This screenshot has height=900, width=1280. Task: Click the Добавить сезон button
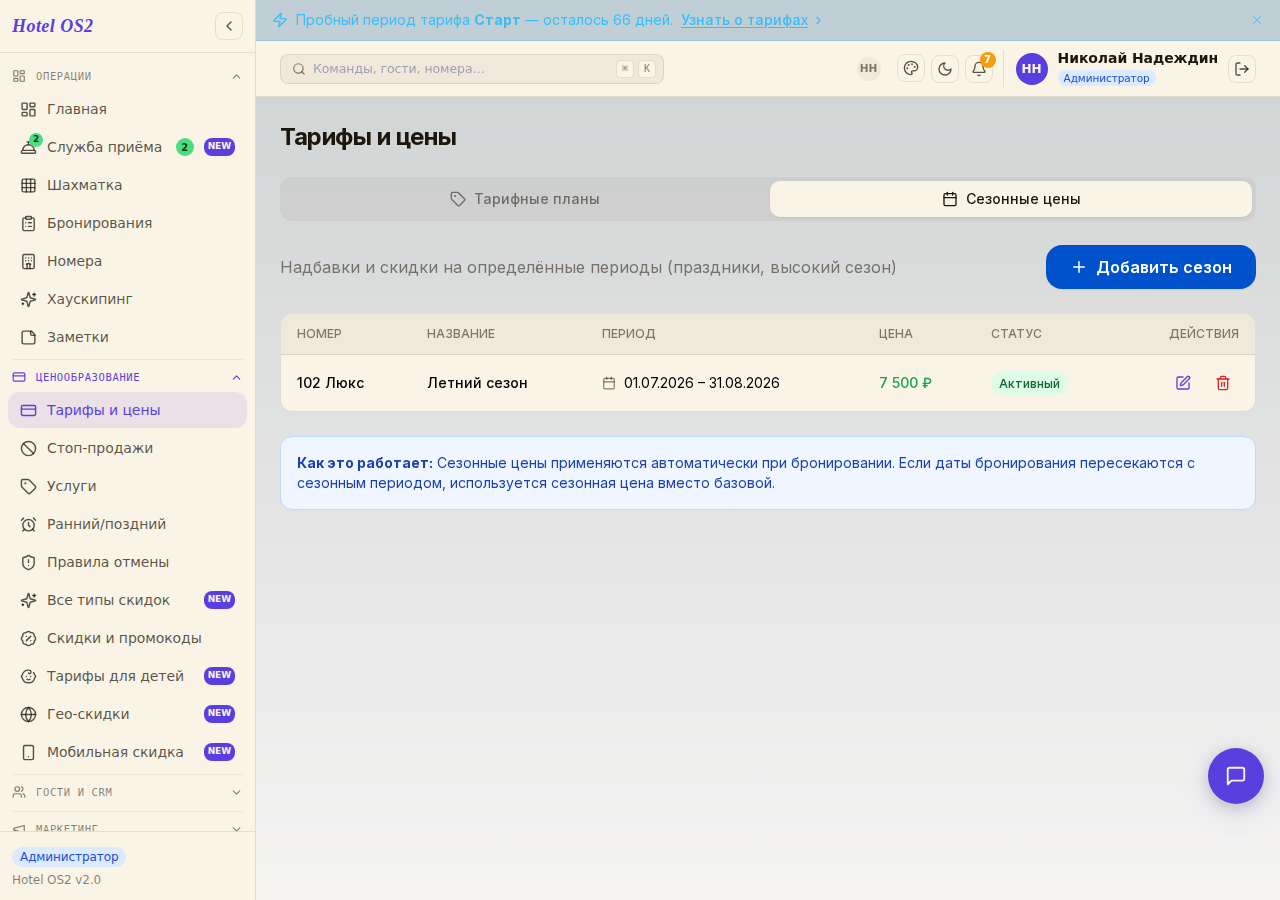click(1151, 267)
